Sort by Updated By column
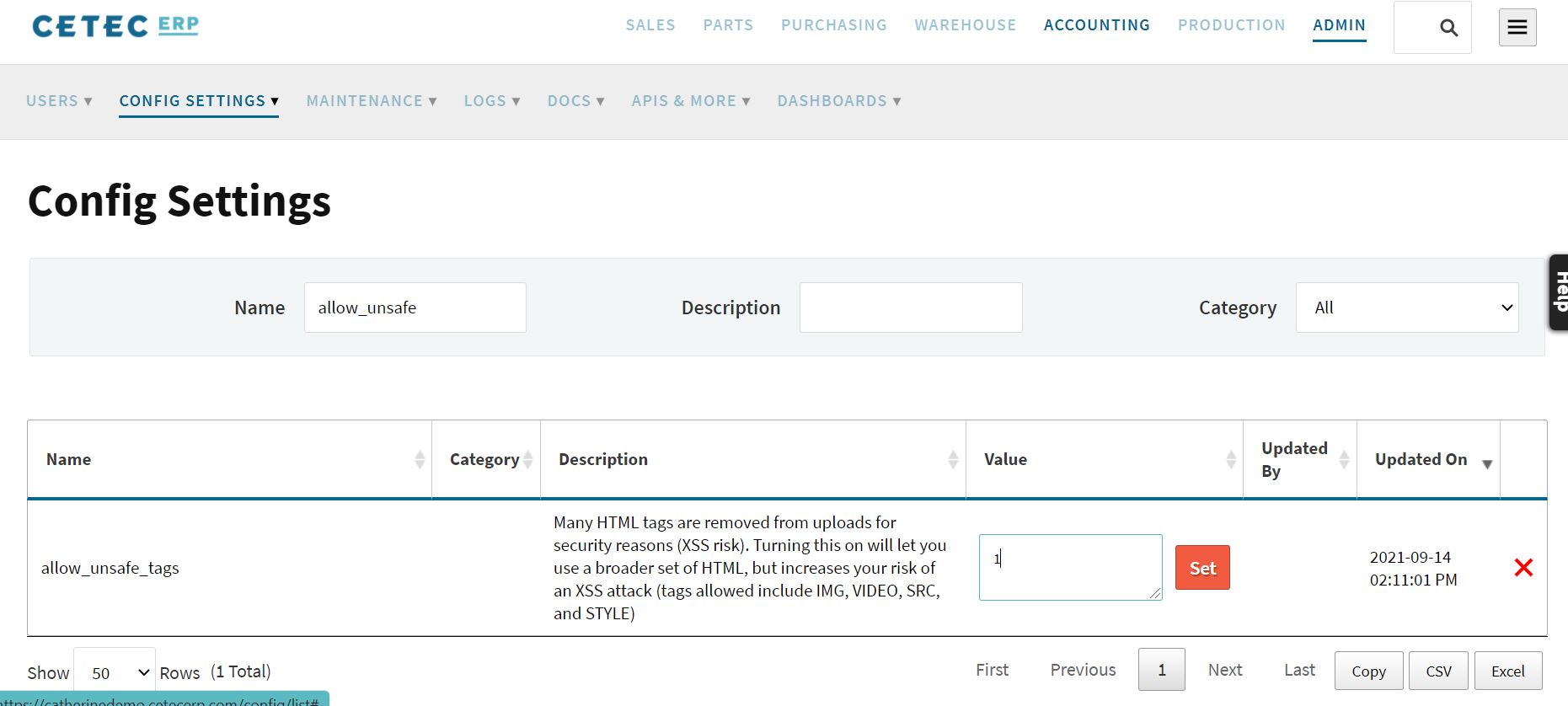This screenshot has height=706, width=1568. (1300, 459)
